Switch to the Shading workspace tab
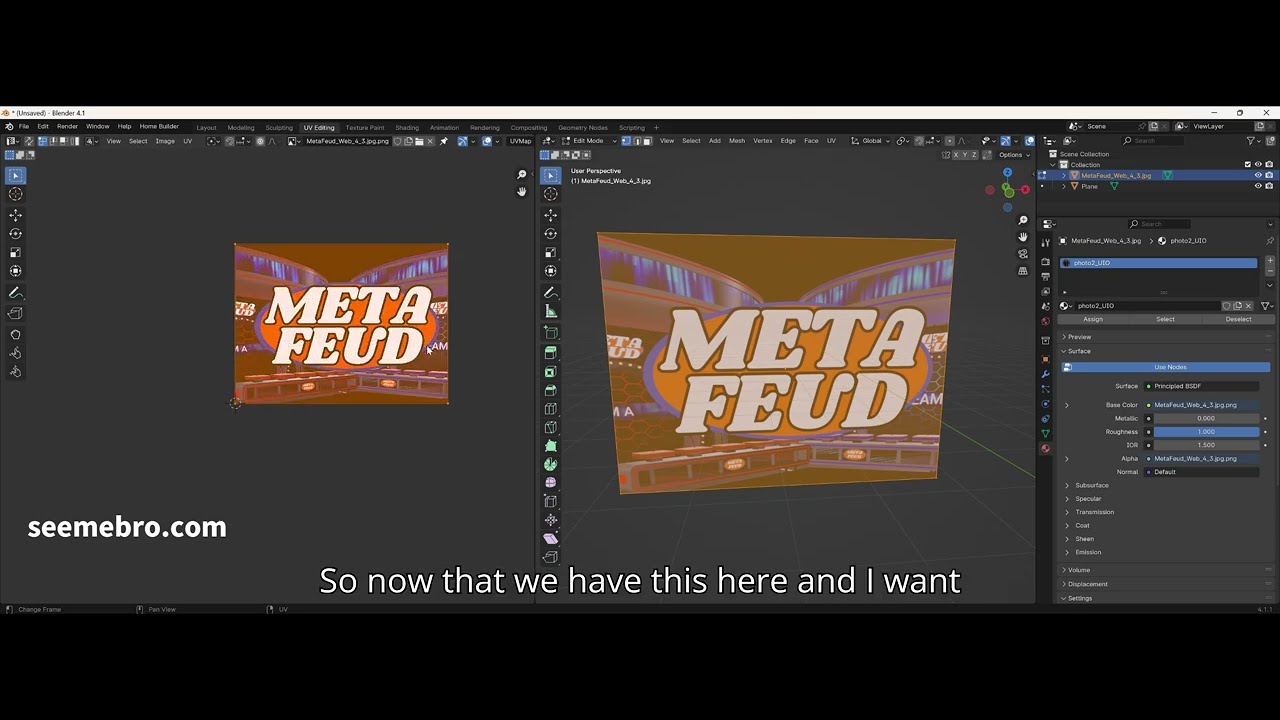 (x=407, y=128)
